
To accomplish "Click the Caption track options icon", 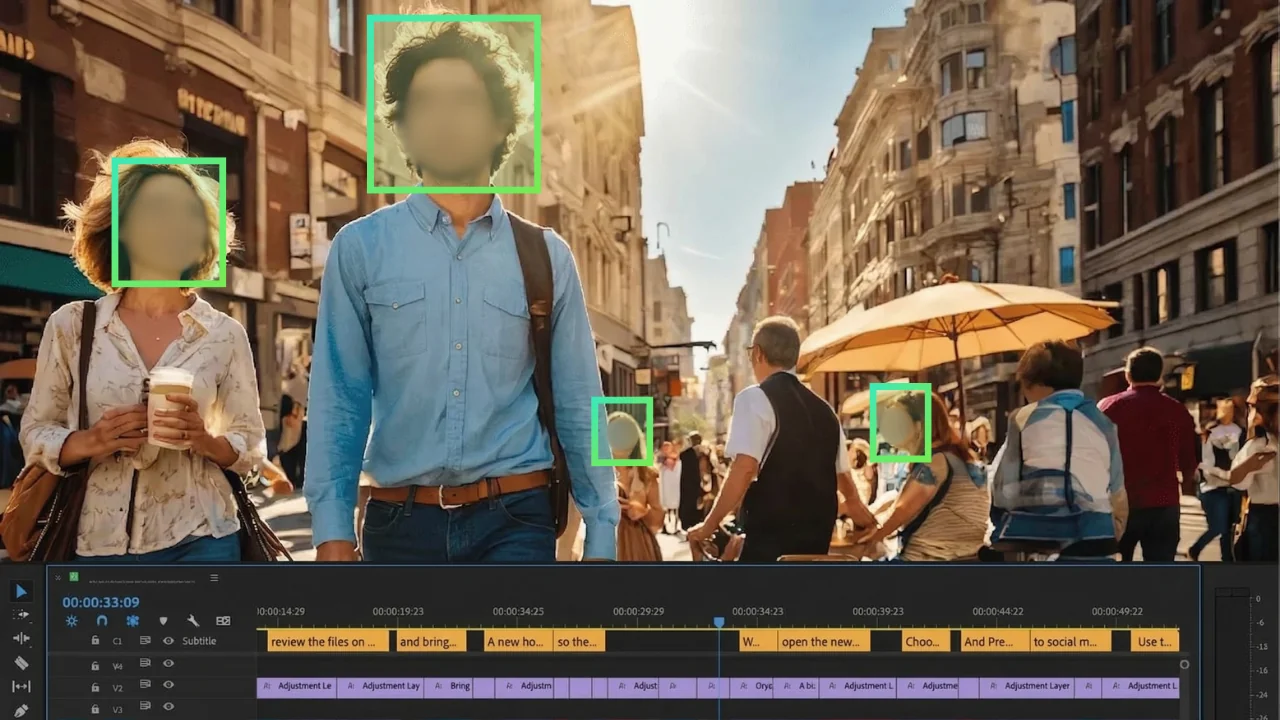I will 223,621.
